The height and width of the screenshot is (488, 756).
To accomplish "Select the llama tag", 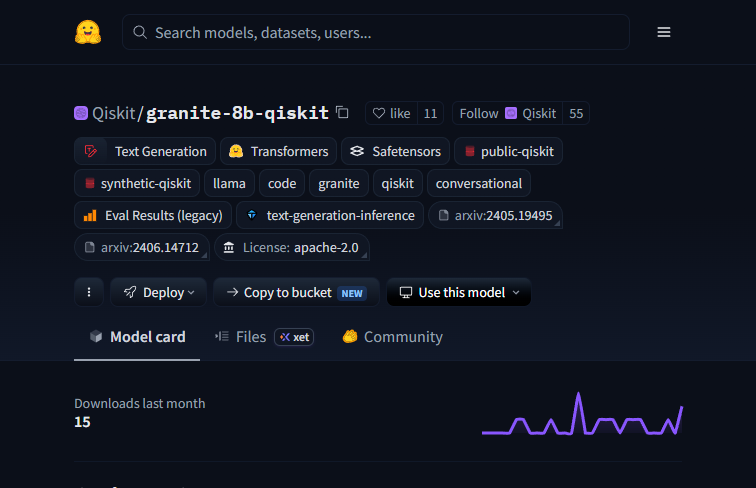I will coord(230,183).
